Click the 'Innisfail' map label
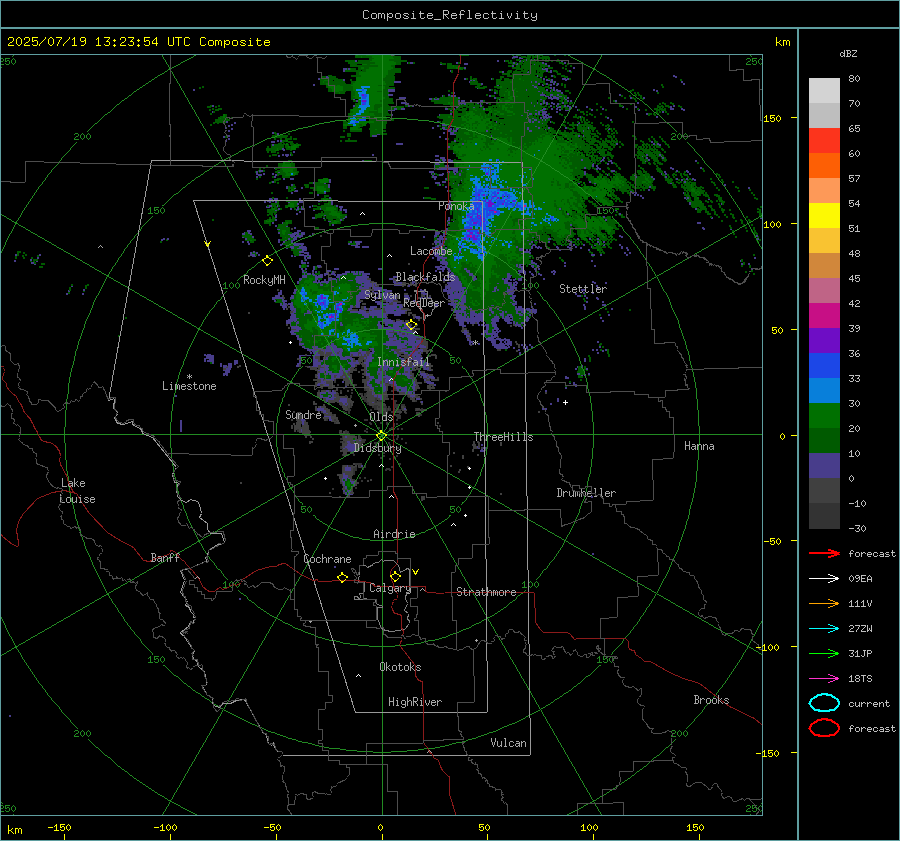This screenshot has height=841, width=900. [403, 362]
